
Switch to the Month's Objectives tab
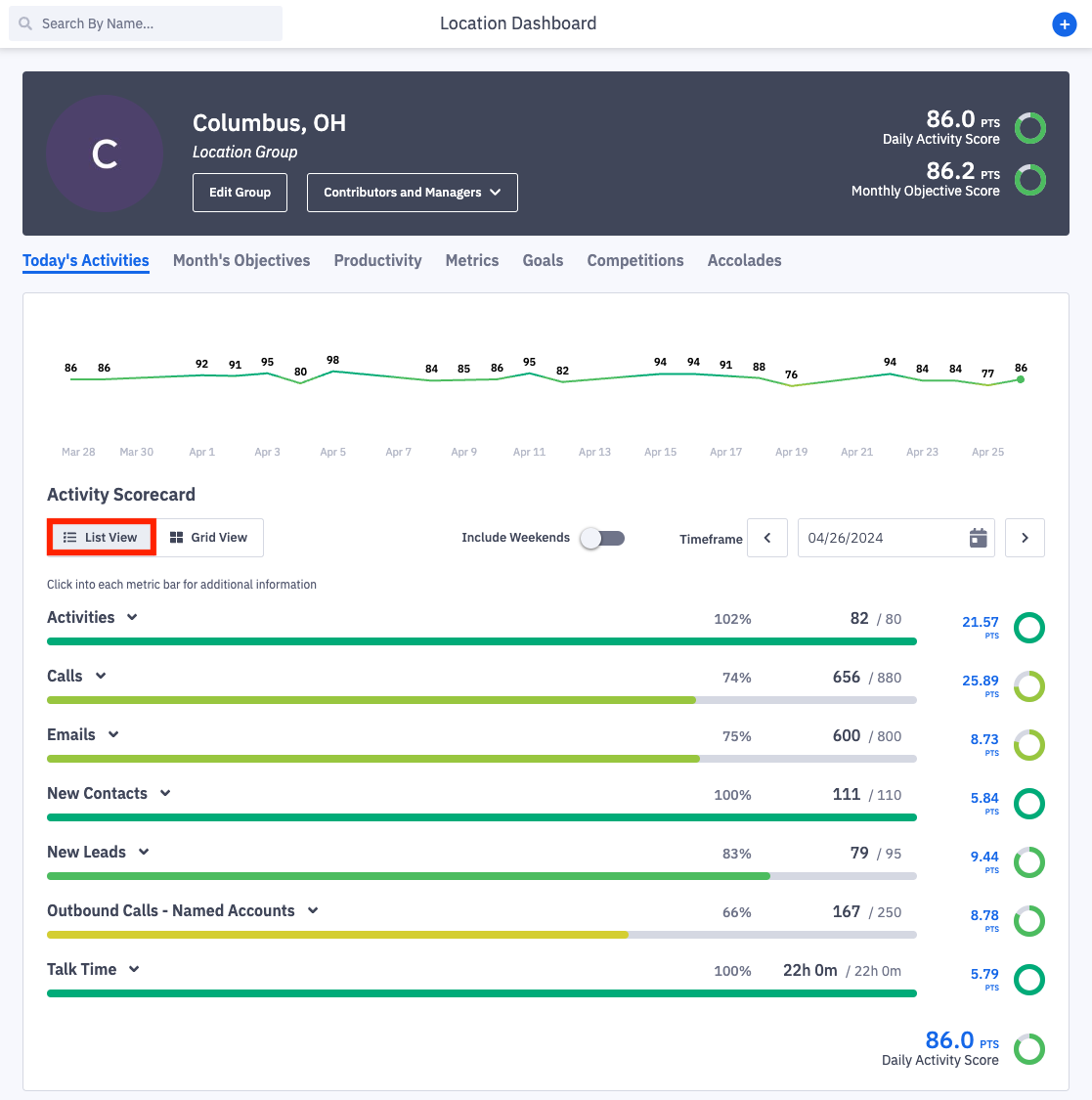[x=241, y=260]
